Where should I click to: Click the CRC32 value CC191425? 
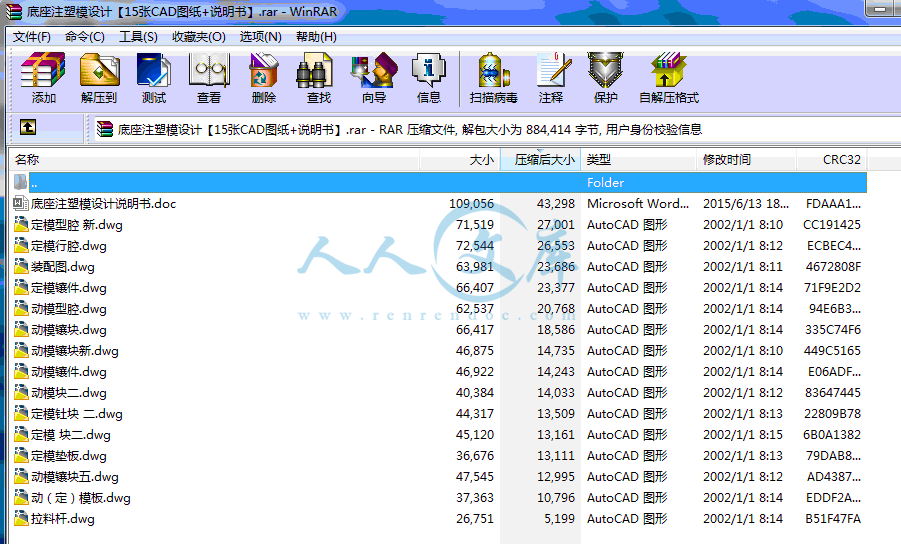(x=831, y=225)
